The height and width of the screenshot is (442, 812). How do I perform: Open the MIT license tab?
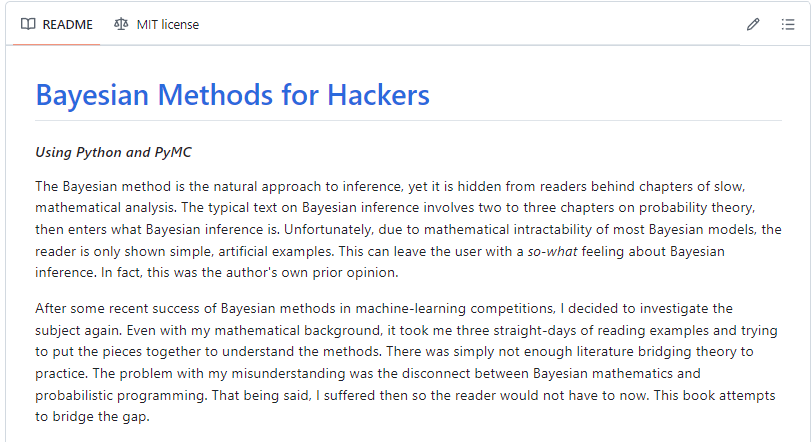[x=167, y=25]
